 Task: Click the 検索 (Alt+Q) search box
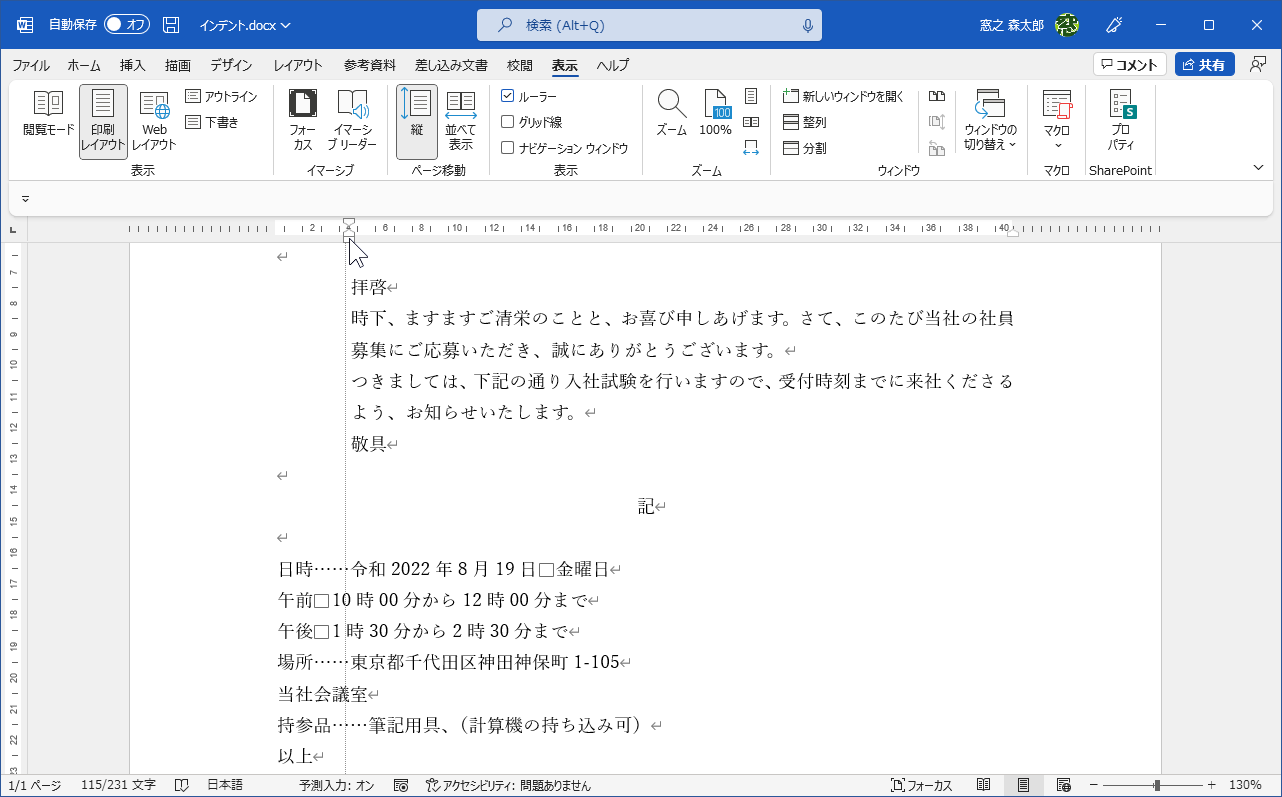point(649,25)
